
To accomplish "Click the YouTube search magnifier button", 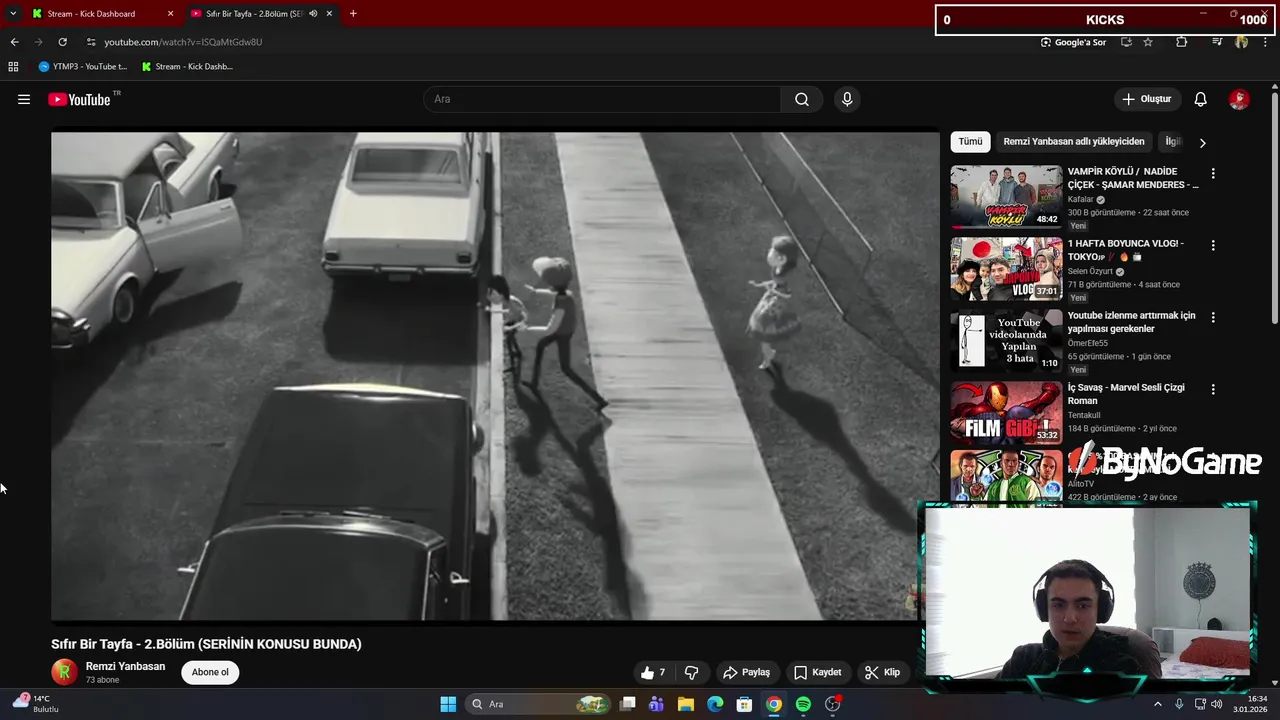I will click(x=802, y=99).
